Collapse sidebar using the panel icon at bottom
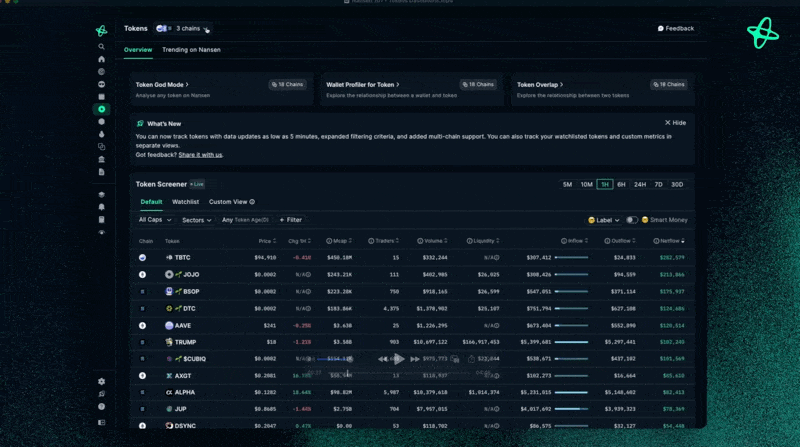This screenshot has width=800, height=447. (102, 423)
